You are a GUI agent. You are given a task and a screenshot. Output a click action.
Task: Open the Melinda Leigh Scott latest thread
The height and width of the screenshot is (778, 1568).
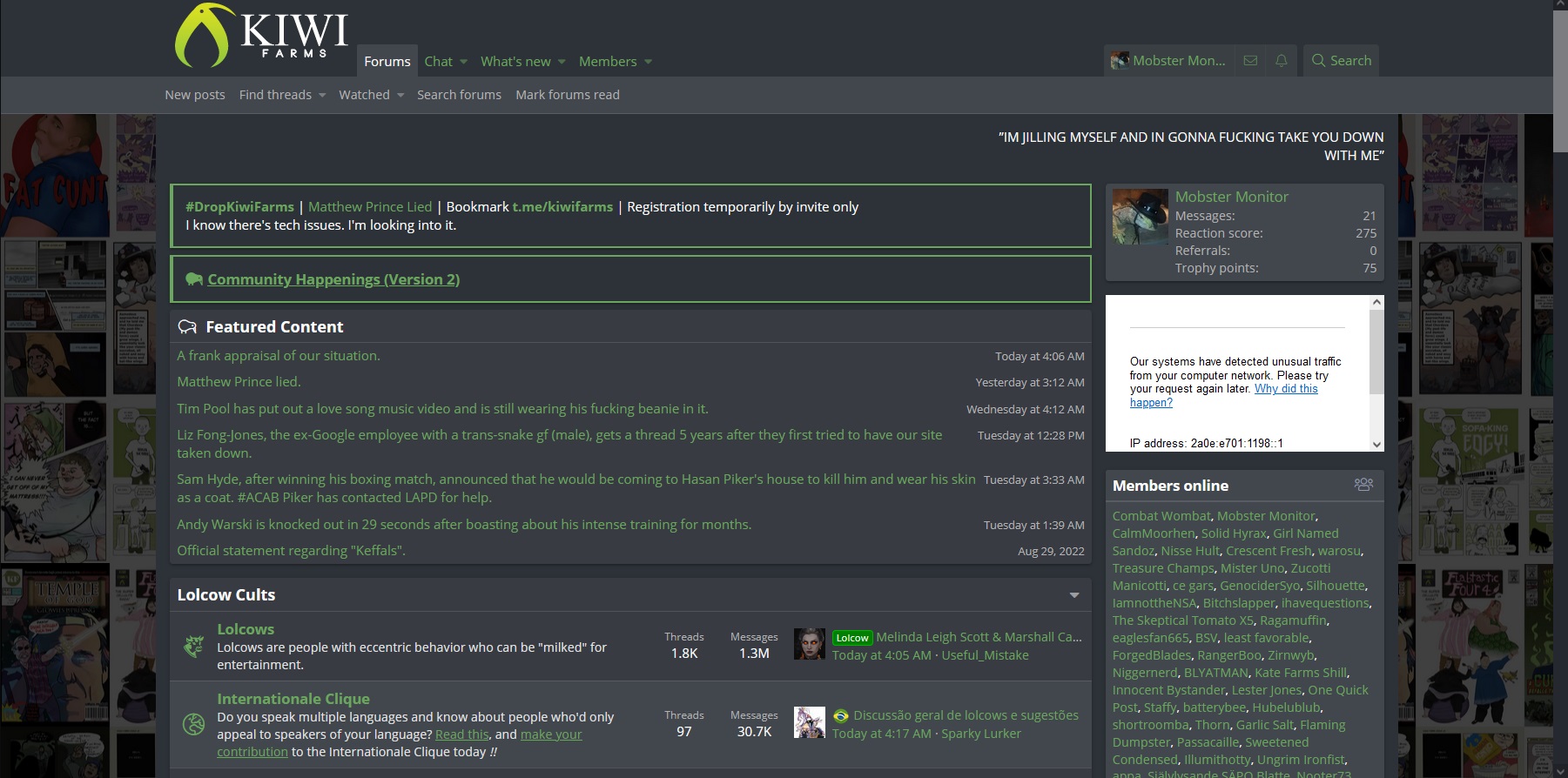coord(979,638)
